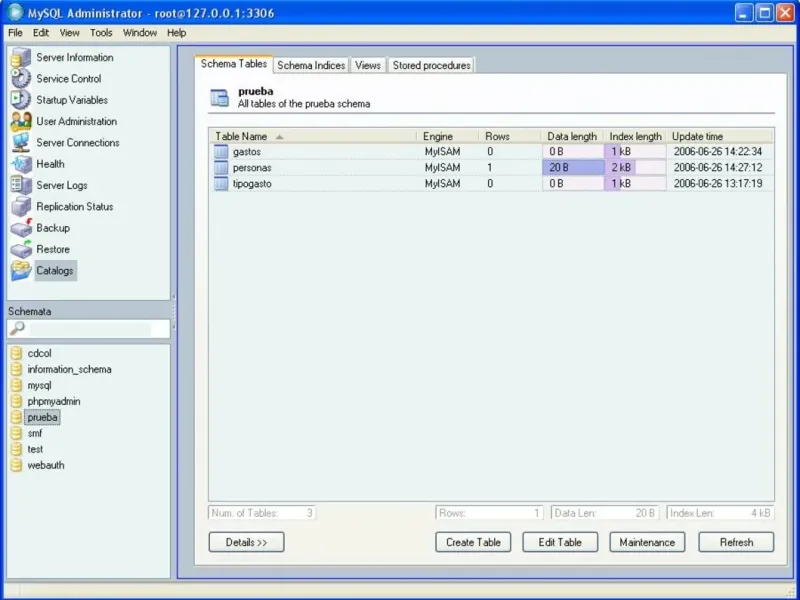The image size is (800, 600).
Task: Click the Refresh button
Action: click(736, 542)
